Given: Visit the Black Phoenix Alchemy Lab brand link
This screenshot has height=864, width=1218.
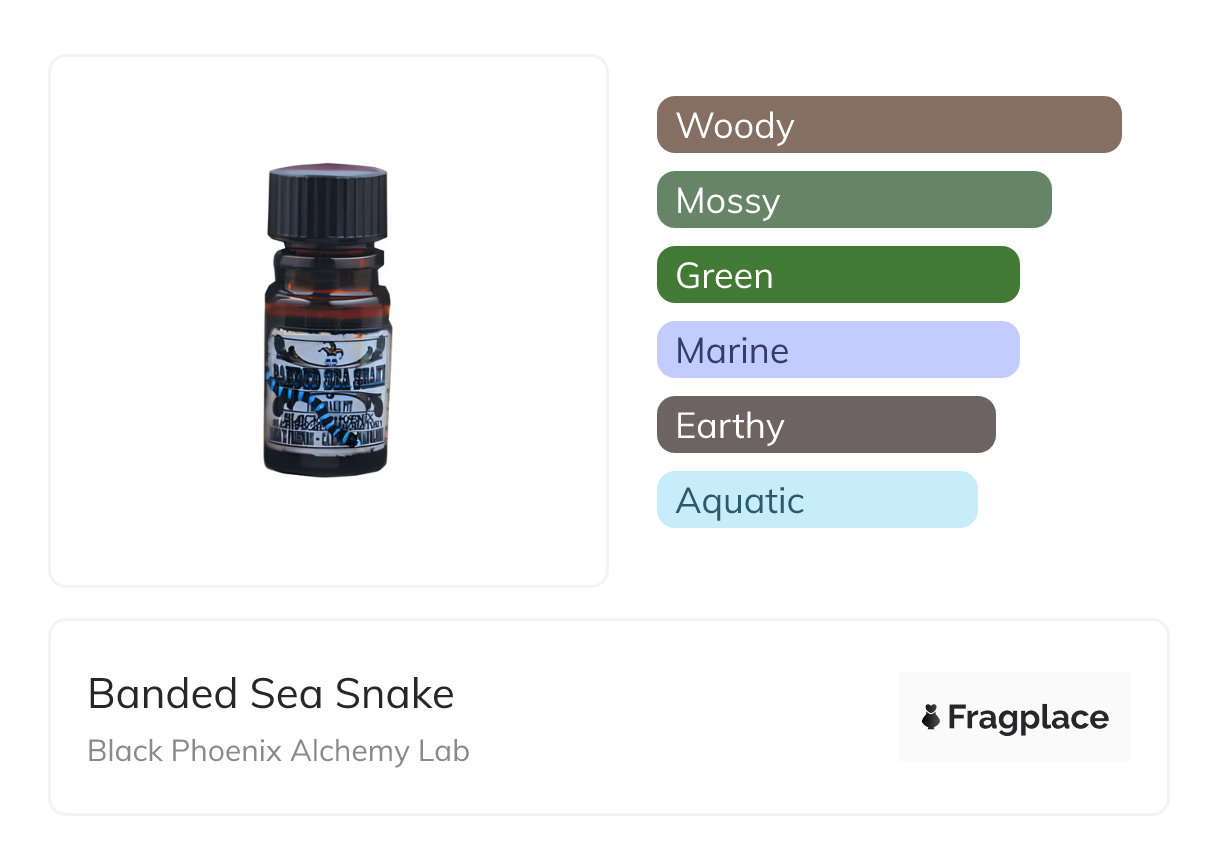Looking at the screenshot, I should 278,750.
